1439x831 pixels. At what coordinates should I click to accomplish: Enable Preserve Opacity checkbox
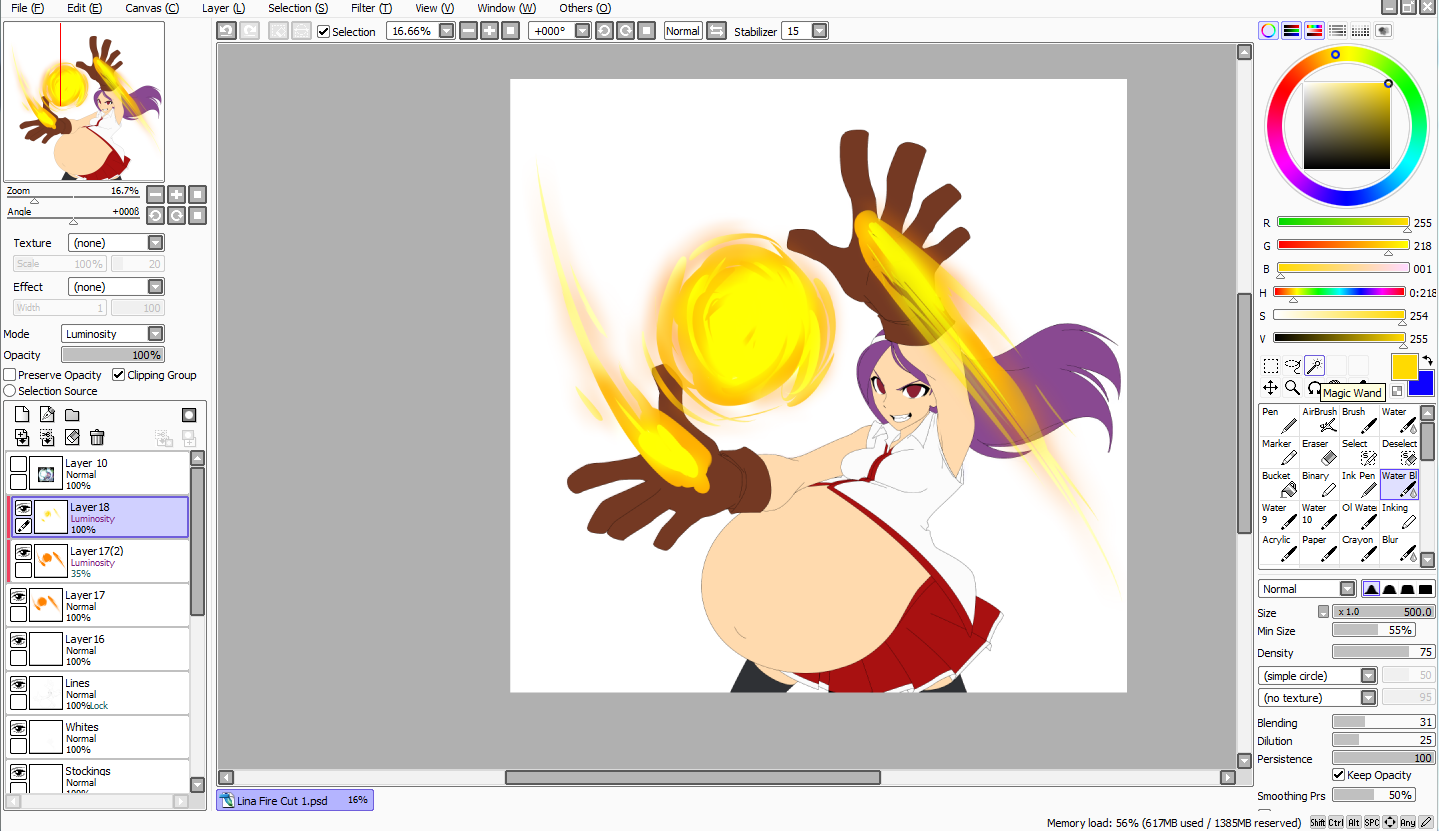(10, 375)
